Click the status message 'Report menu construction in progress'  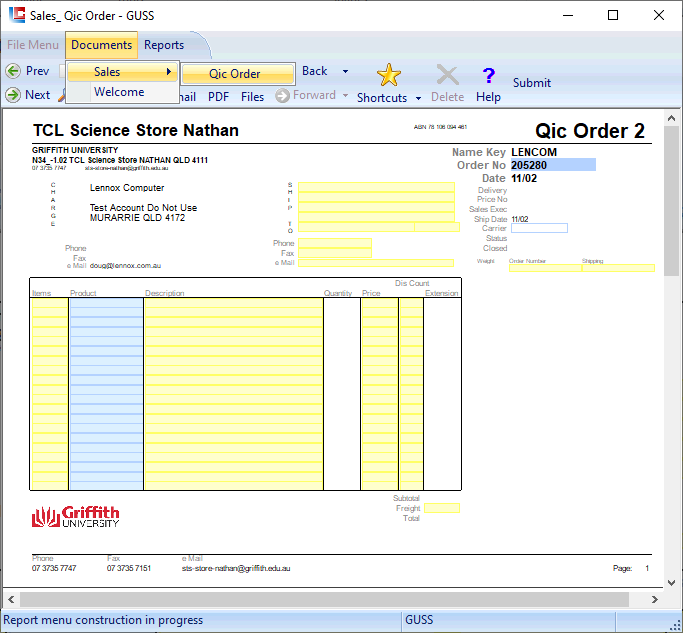pyautogui.click(x=103, y=620)
